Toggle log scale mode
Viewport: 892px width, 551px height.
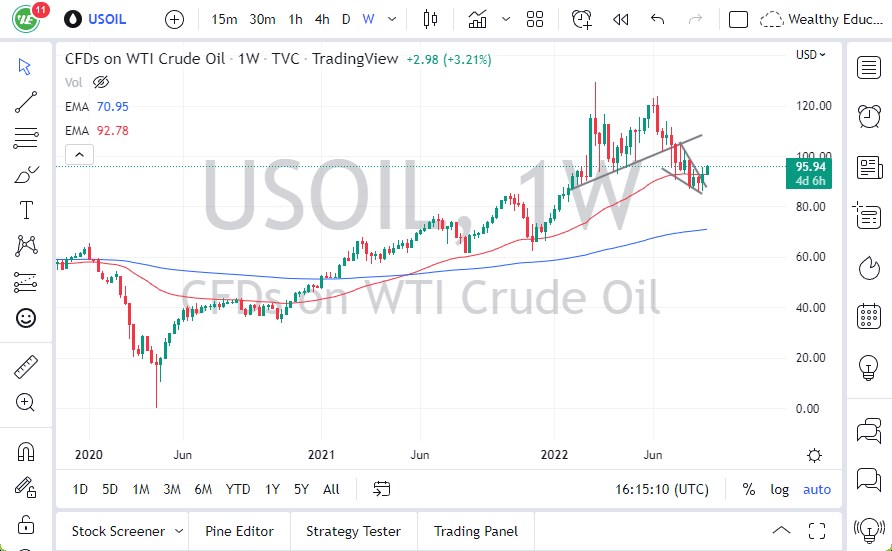tap(780, 490)
